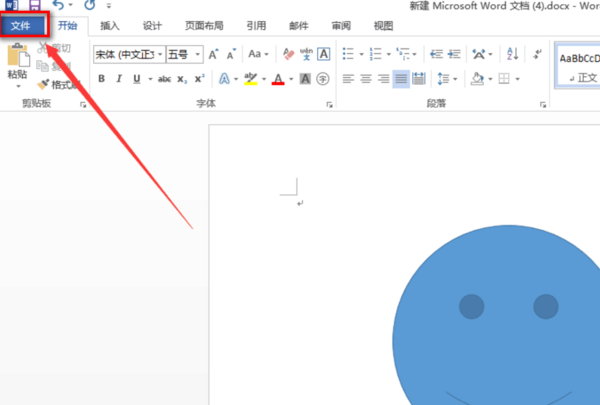The image size is (600, 405).
Task: Select the center alignment icon
Action: [366, 79]
